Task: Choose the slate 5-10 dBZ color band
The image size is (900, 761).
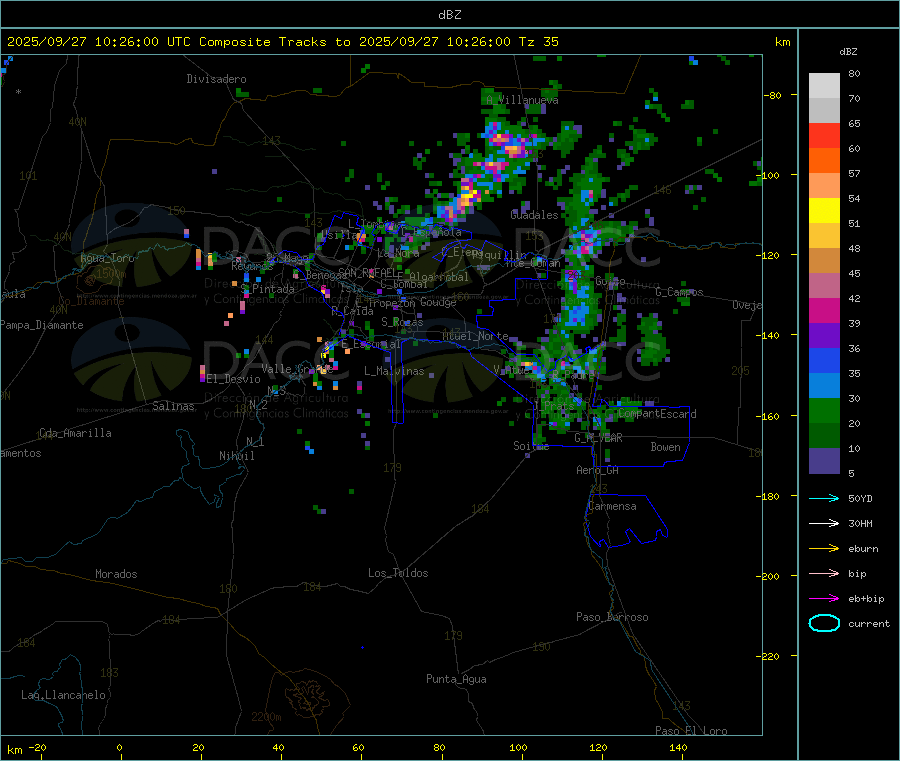Action: tap(824, 461)
